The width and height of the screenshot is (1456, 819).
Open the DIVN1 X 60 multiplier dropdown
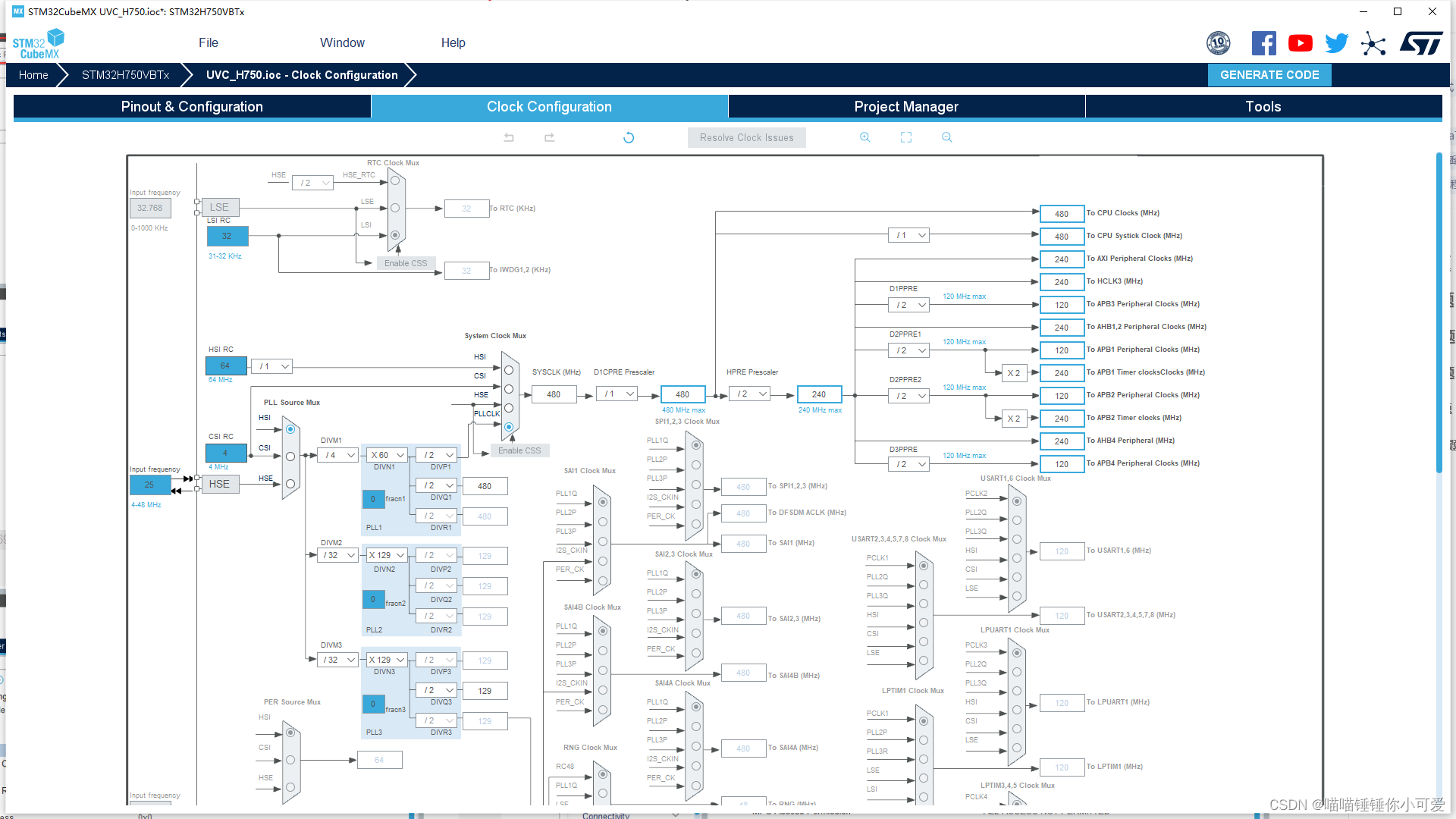[388, 455]
